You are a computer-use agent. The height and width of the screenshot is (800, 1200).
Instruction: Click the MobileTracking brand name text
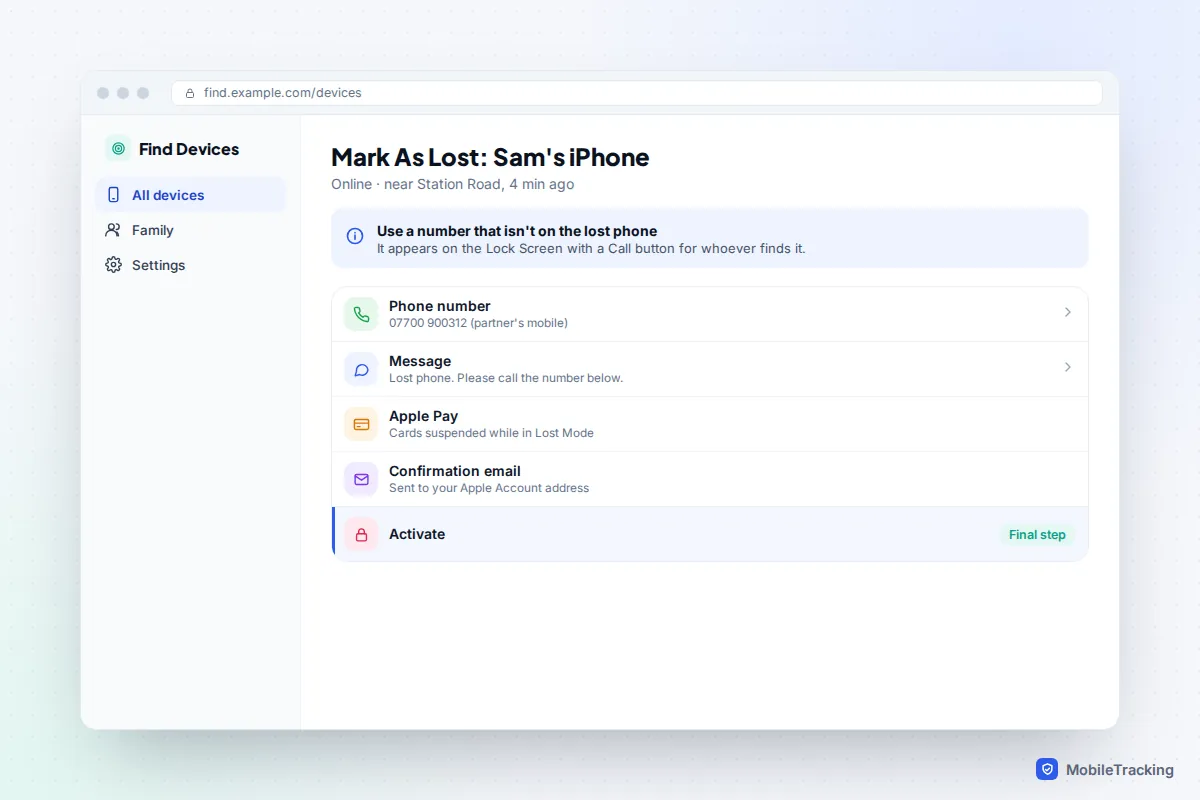[1120, 770]
